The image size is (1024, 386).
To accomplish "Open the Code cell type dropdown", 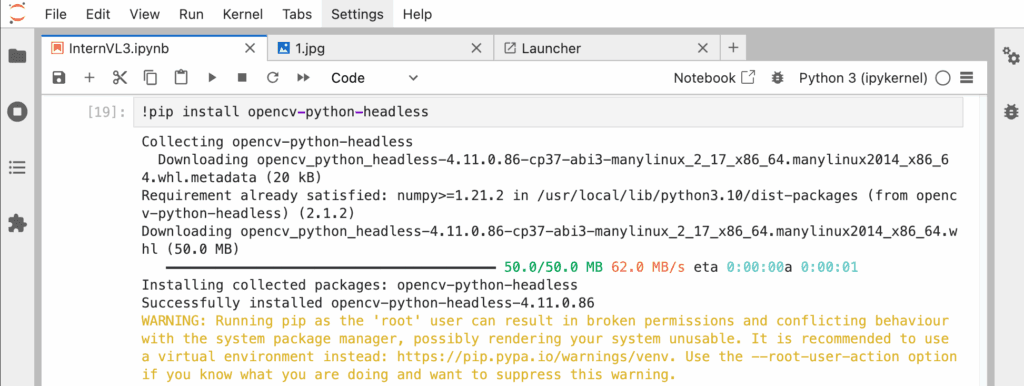I will (374, 78).
